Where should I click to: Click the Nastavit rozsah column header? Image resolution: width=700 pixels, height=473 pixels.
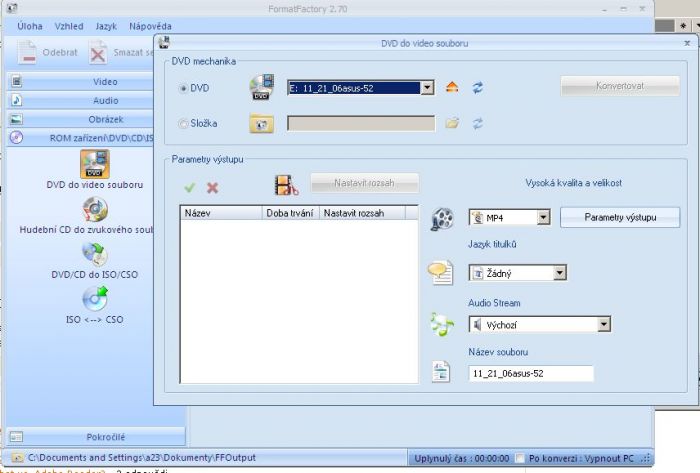tap(362, 213)
